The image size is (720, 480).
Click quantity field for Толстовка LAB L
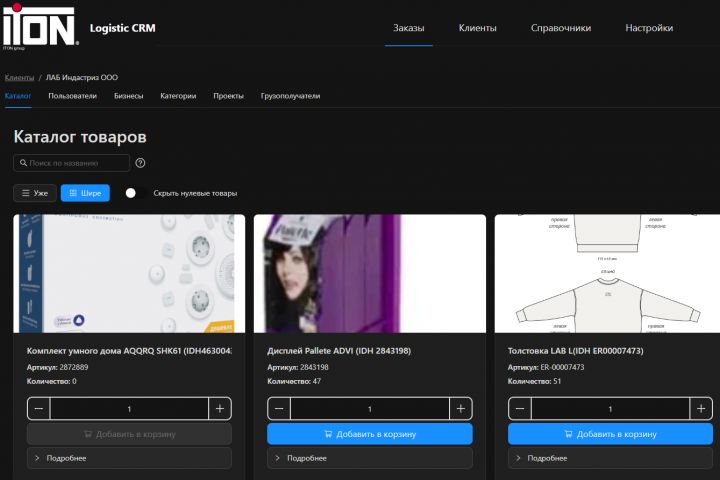pos(610,408)
